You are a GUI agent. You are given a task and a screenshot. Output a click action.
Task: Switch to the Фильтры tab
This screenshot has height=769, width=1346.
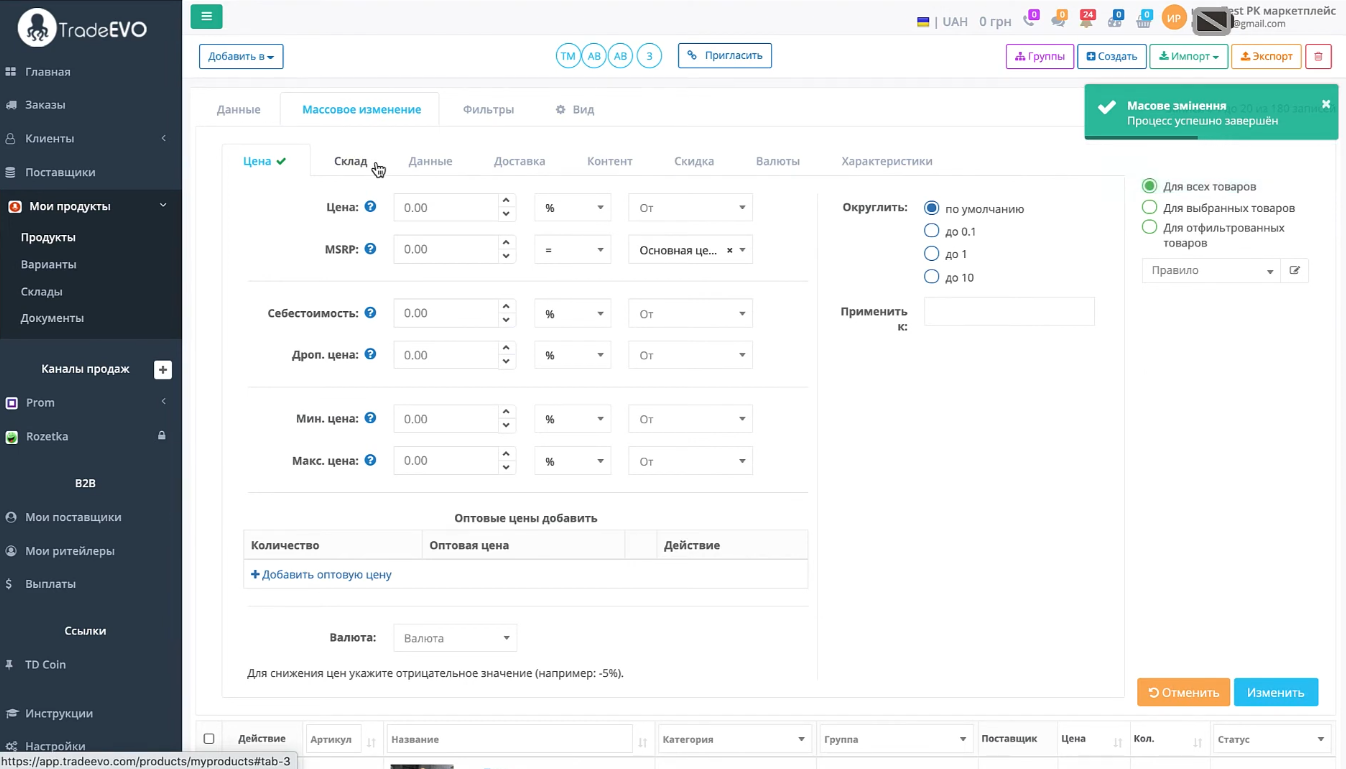click(488, 109)
